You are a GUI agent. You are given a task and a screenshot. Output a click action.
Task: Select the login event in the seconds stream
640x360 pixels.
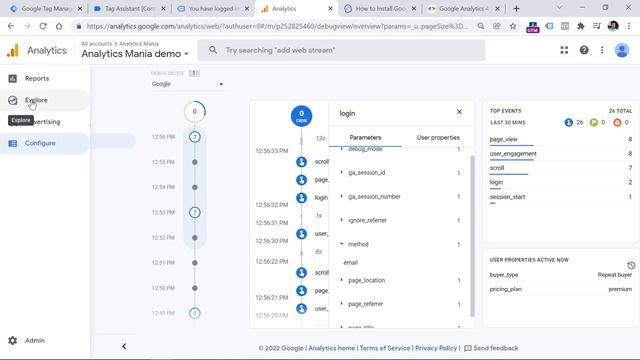click(x=302, y=198)
